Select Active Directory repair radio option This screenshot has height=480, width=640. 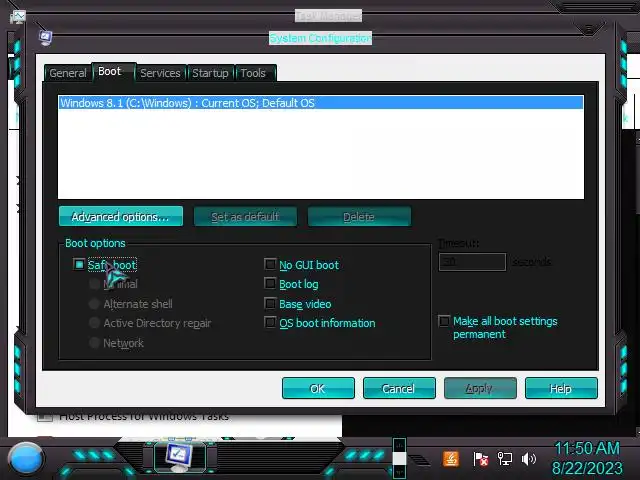coord(94,323)
